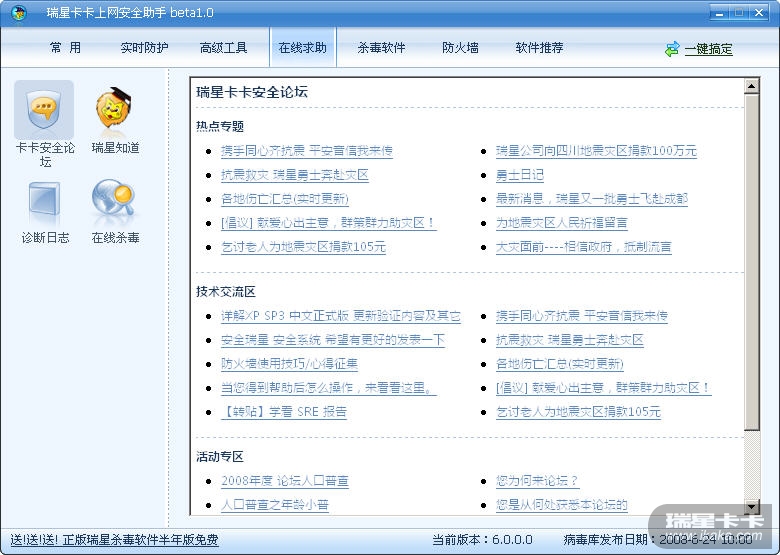
Task: Open the 卡卡安全论坛 shield icon
Action: 44,110
